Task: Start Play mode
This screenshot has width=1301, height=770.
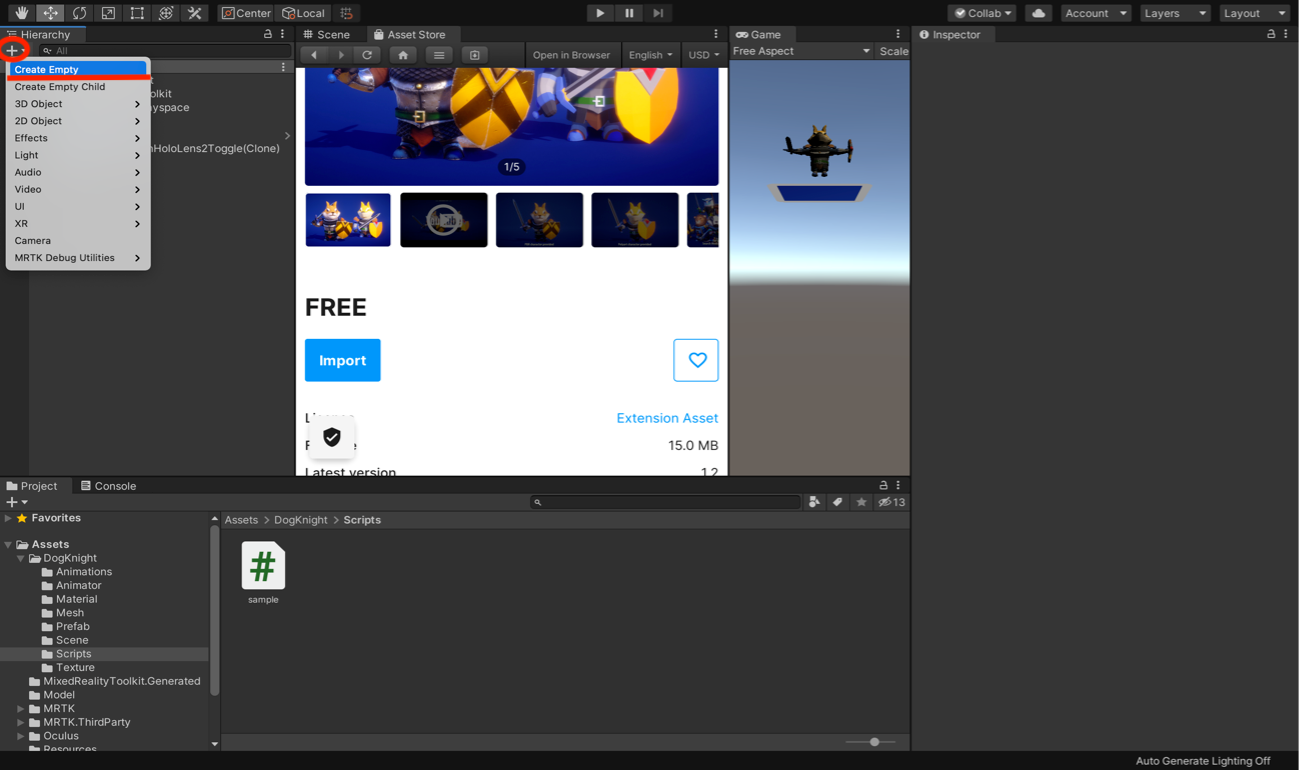Action: [x=600, y=13]
